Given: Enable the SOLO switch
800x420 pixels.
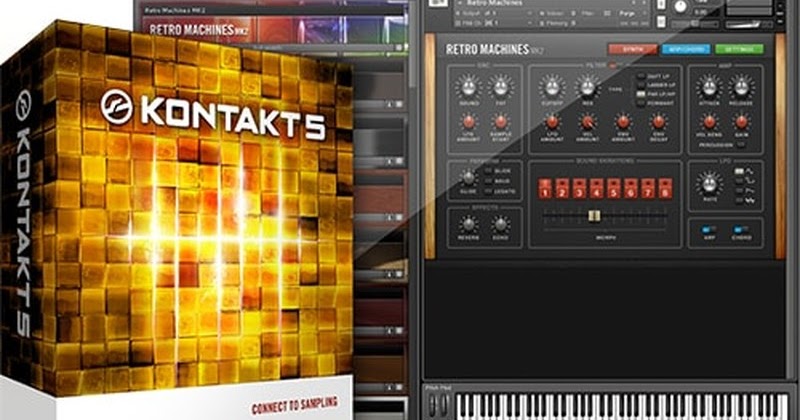Looking at the screenshot, I should click(489, 171).
